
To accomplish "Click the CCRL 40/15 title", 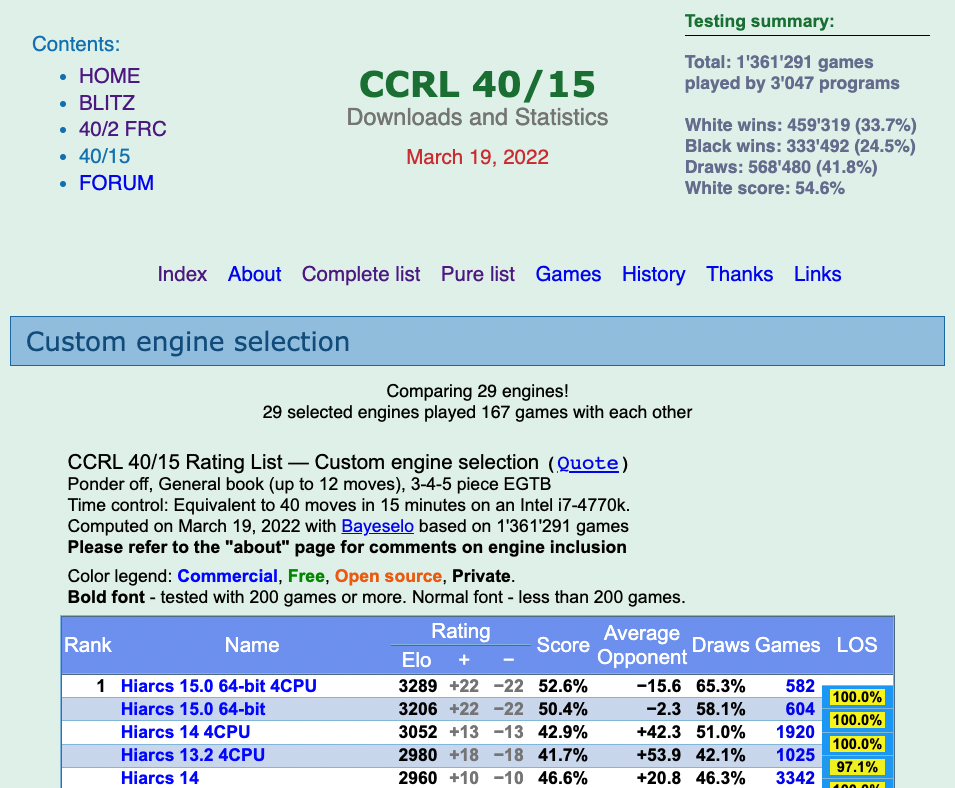I will tap(478, 84).
